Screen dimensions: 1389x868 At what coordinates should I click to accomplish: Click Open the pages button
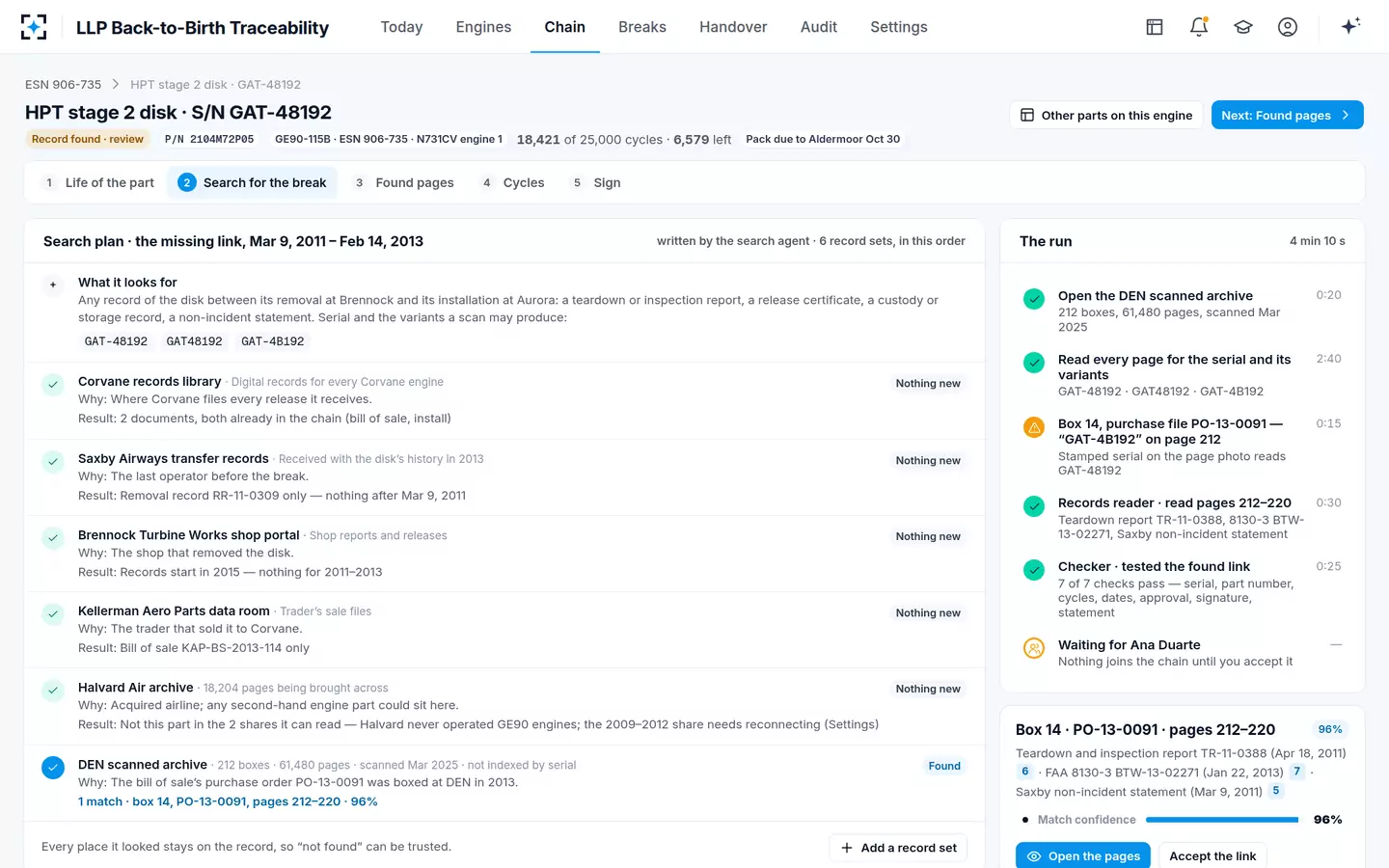[1083, 855]
